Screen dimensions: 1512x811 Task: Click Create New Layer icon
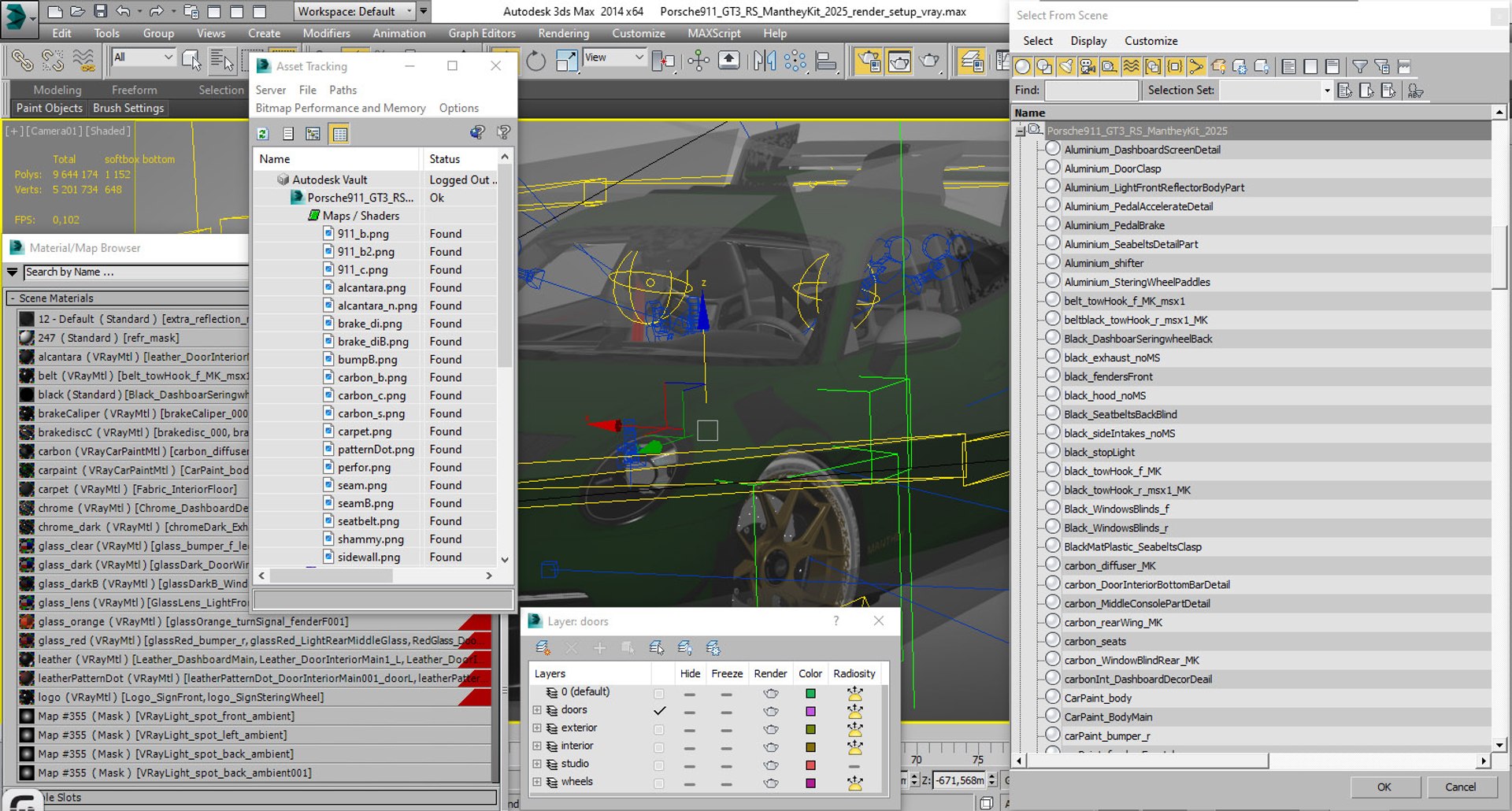pyautogui.click(x=543, y=648)
